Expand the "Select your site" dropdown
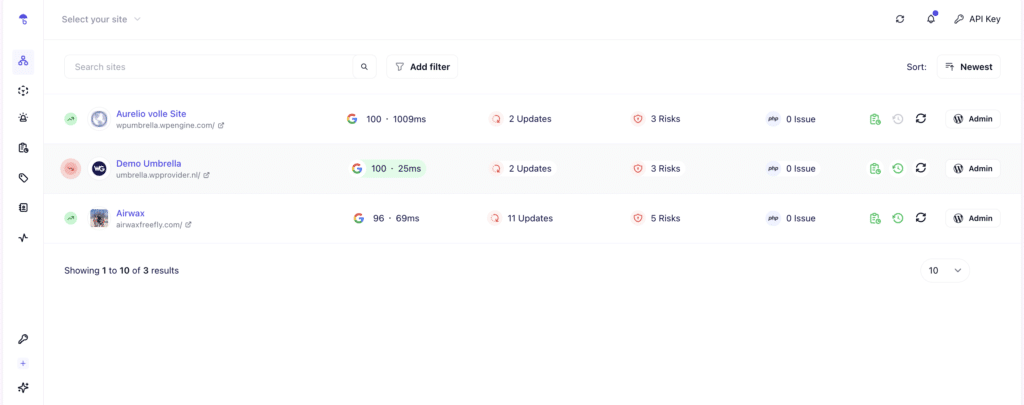 coord(101,19)
